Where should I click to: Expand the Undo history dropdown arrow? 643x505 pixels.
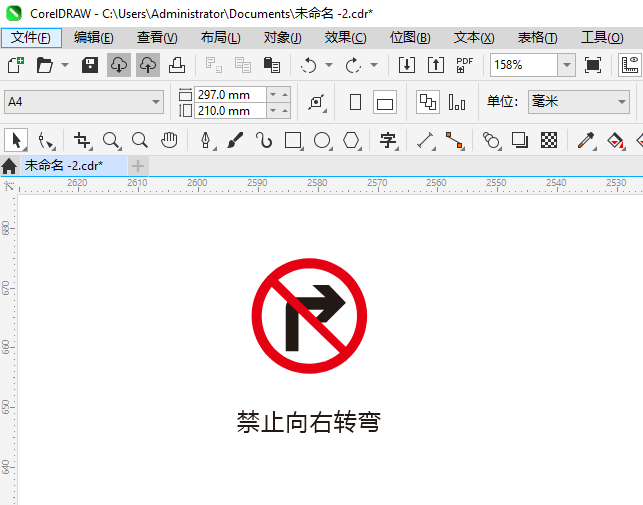point(329,65)
